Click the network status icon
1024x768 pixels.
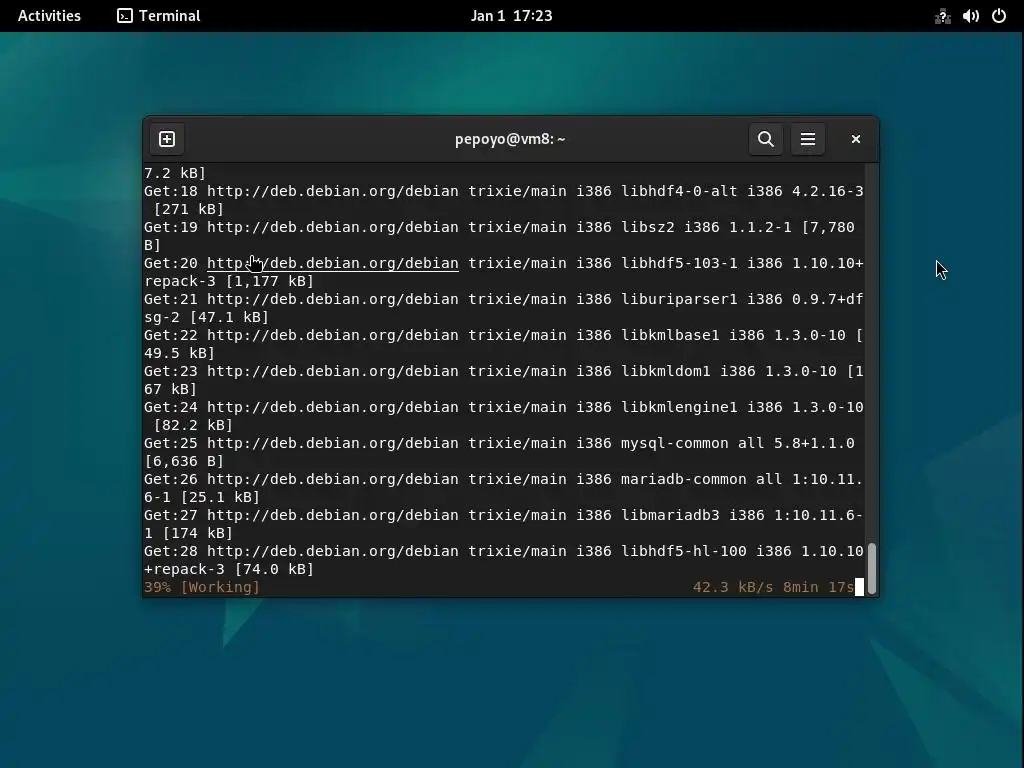(x=942, y=16)
